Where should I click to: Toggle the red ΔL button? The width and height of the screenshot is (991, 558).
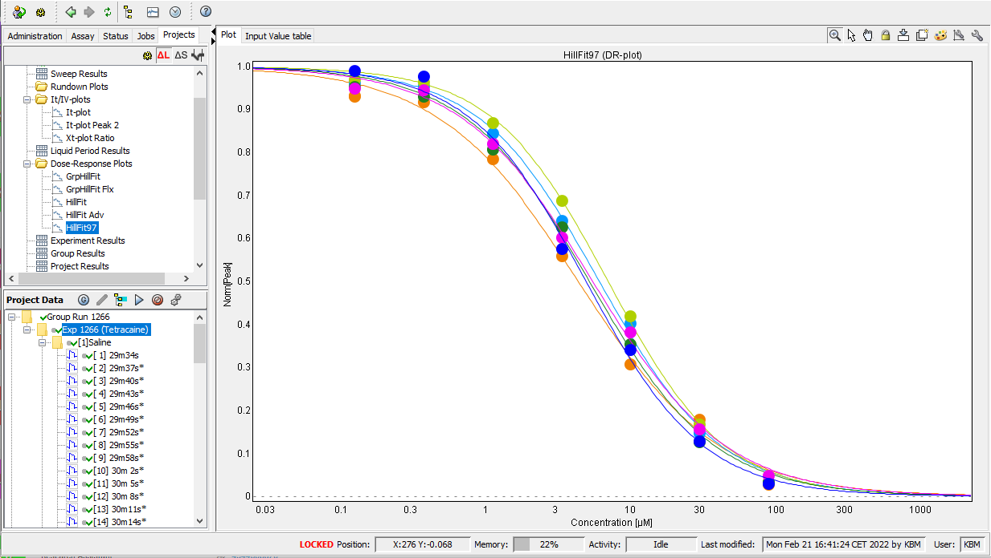[x=163, y=55]
